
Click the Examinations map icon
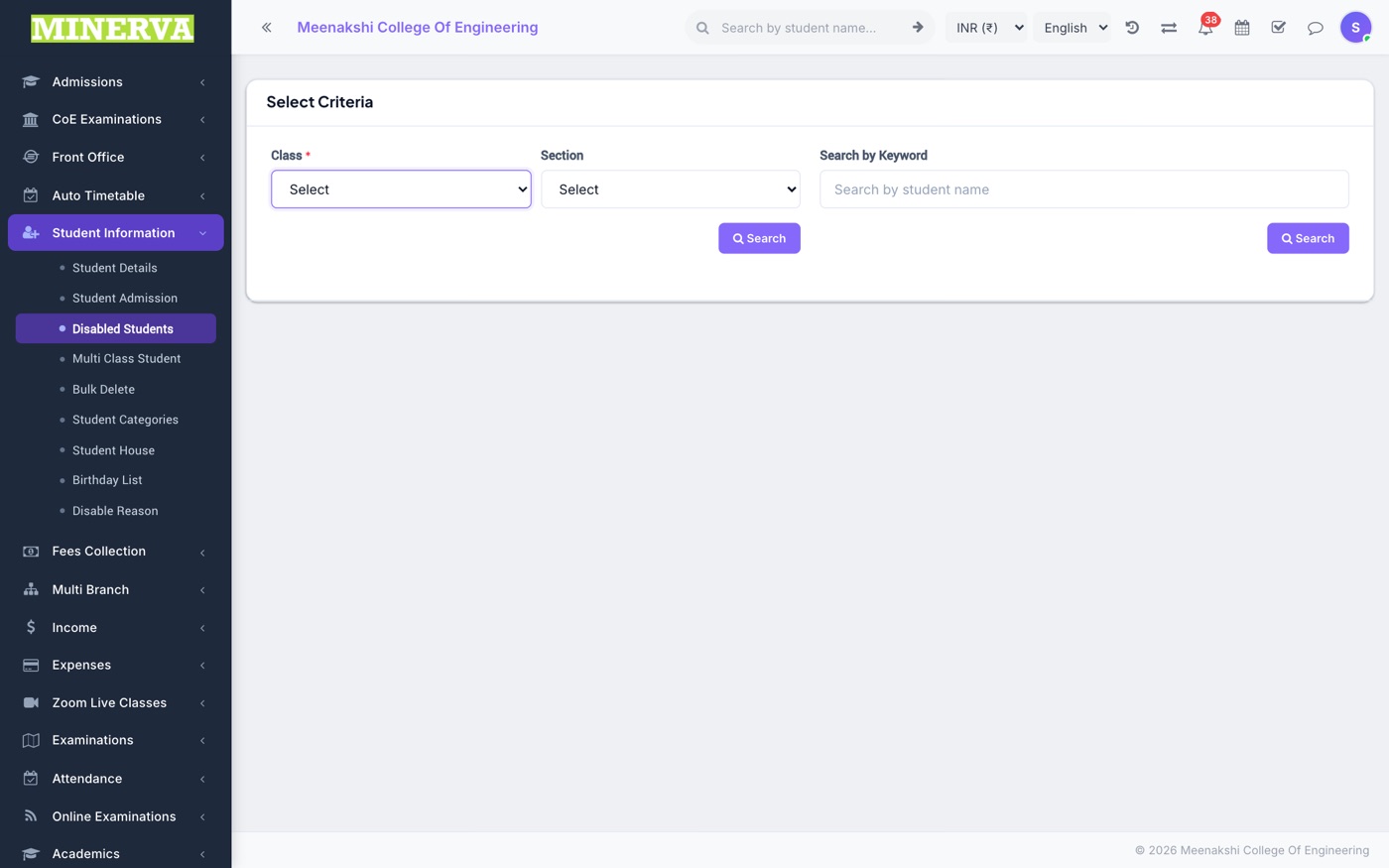point(31,740)
